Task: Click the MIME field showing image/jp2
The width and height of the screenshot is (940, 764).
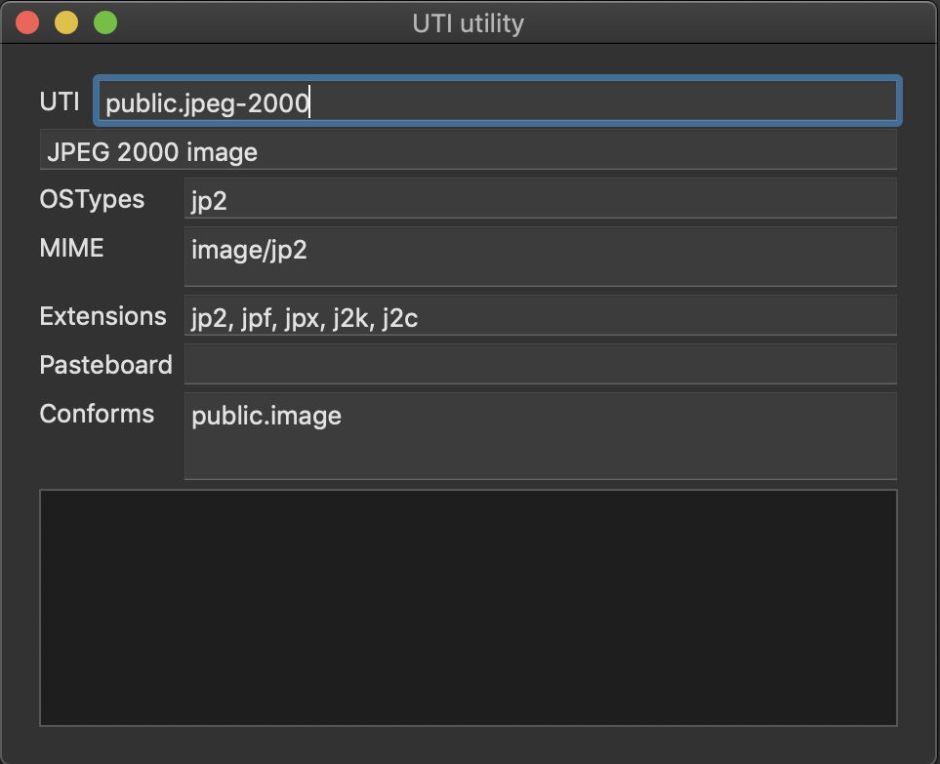Action: 540,256
